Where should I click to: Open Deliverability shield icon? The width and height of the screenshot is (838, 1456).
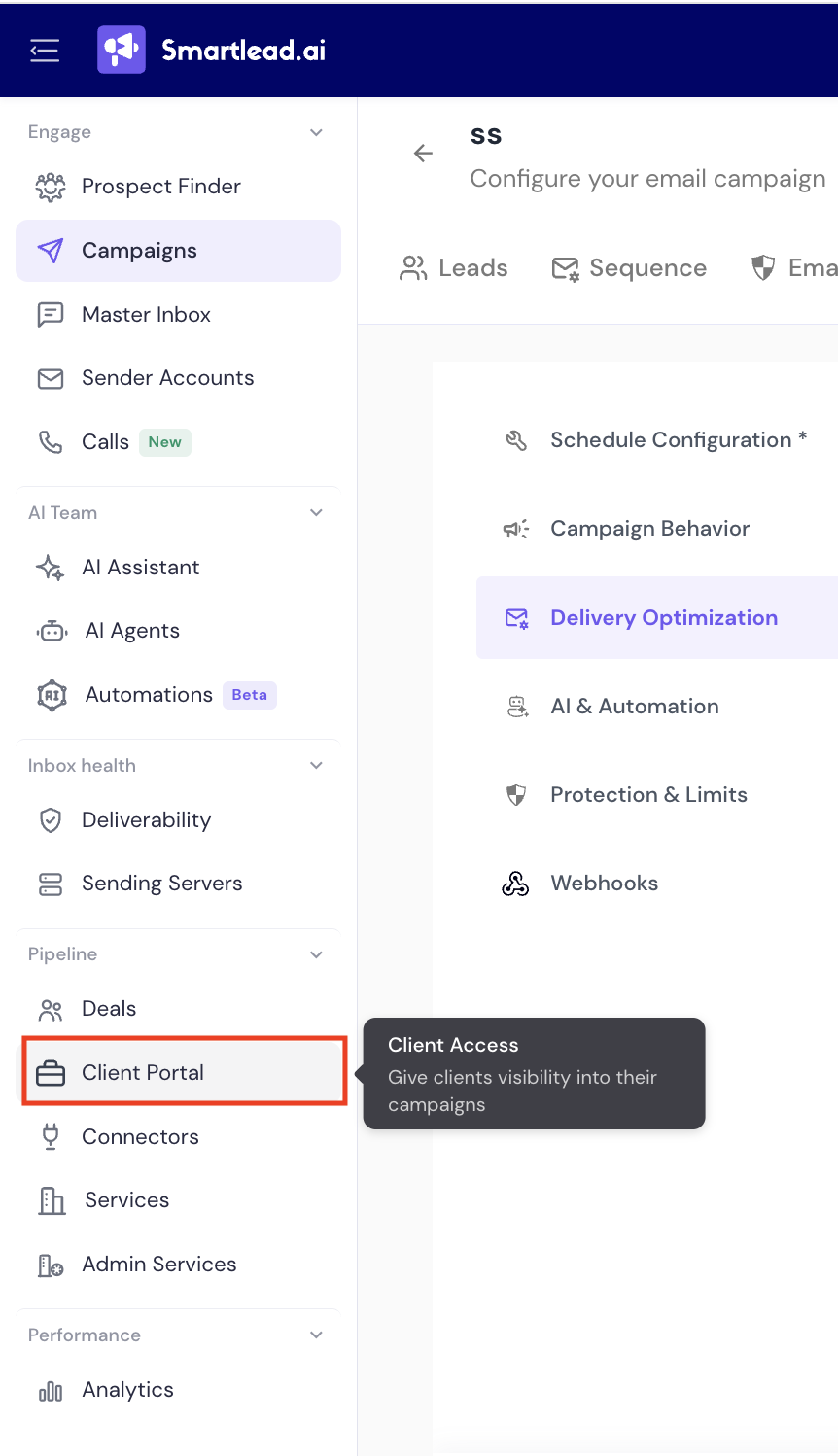pos(51,820)
